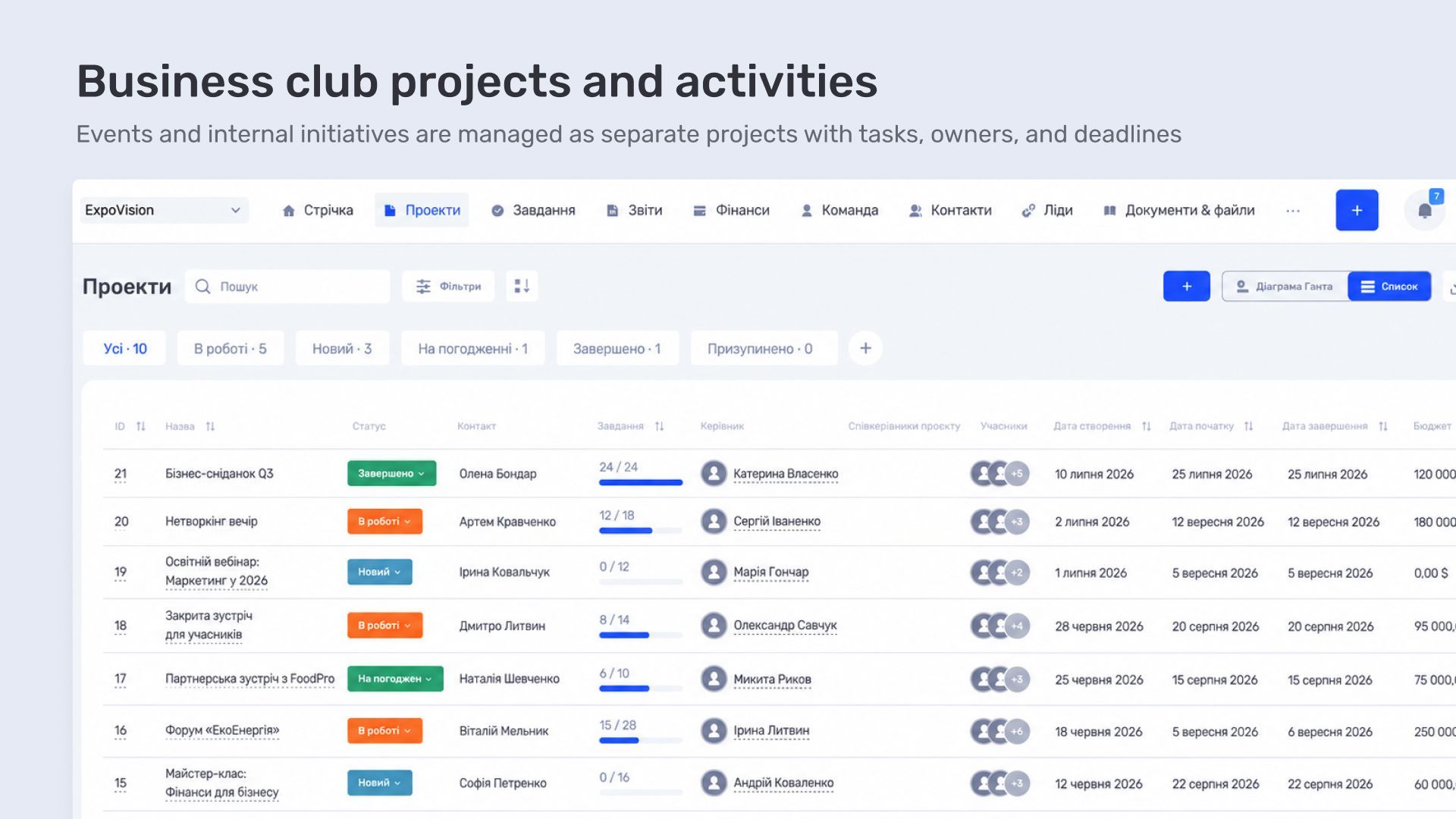Open Фінанси navigation item
The width and height of the screenshot is (1456, 819).
[732, 210]
